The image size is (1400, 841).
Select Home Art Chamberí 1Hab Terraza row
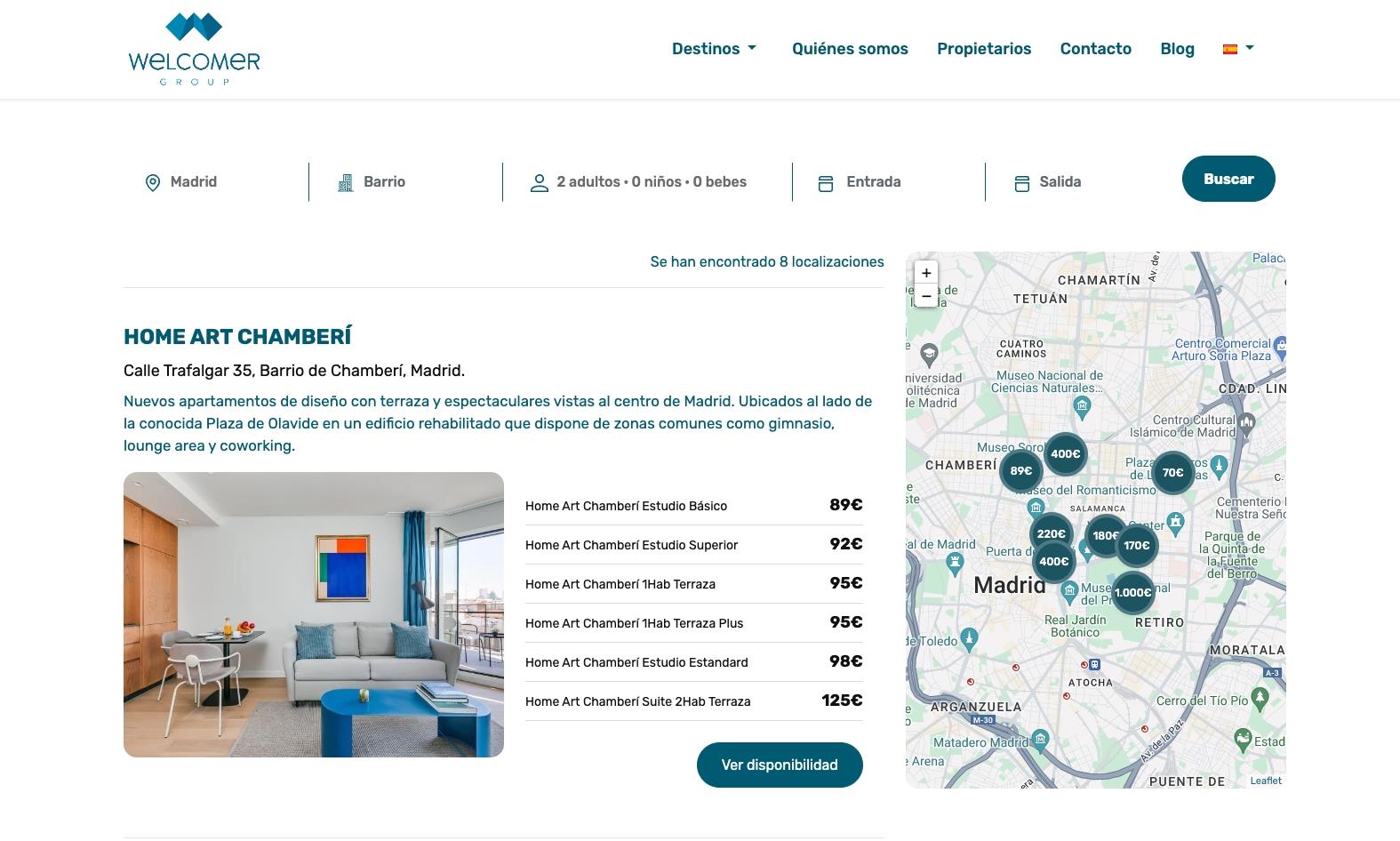click(694, 583)
